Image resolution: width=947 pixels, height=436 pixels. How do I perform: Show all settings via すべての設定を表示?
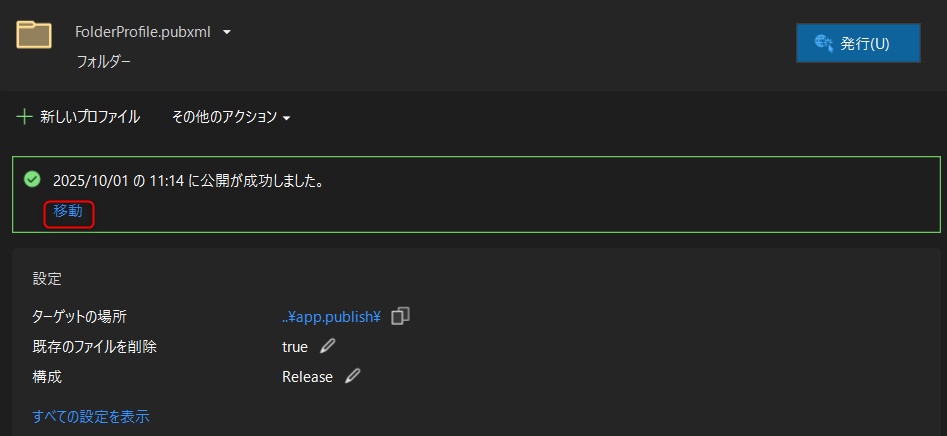(x=91, y=416)
